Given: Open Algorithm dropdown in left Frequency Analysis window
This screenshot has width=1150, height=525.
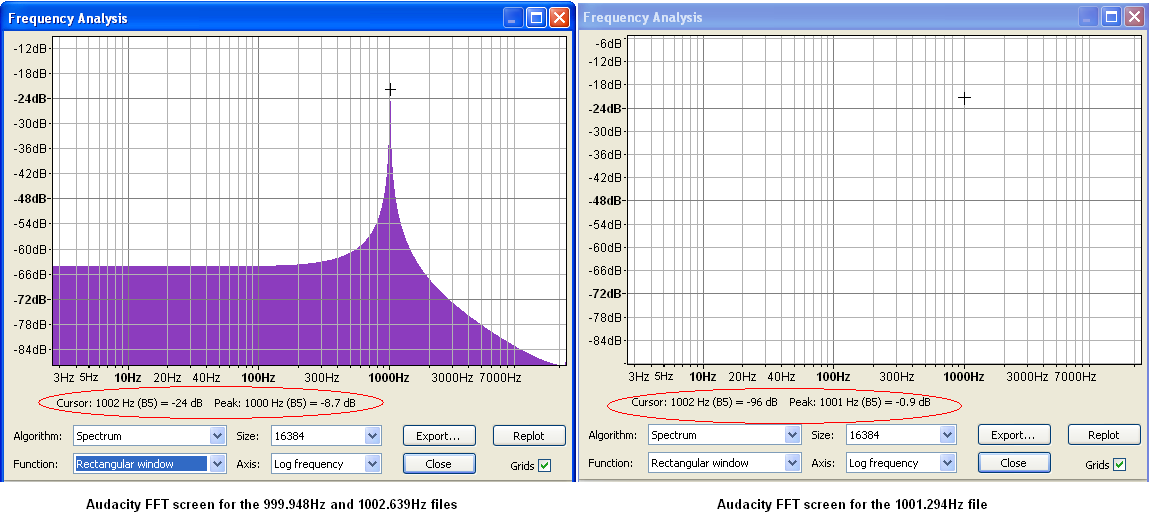Looking at the screenshot, I should (150, 436).
